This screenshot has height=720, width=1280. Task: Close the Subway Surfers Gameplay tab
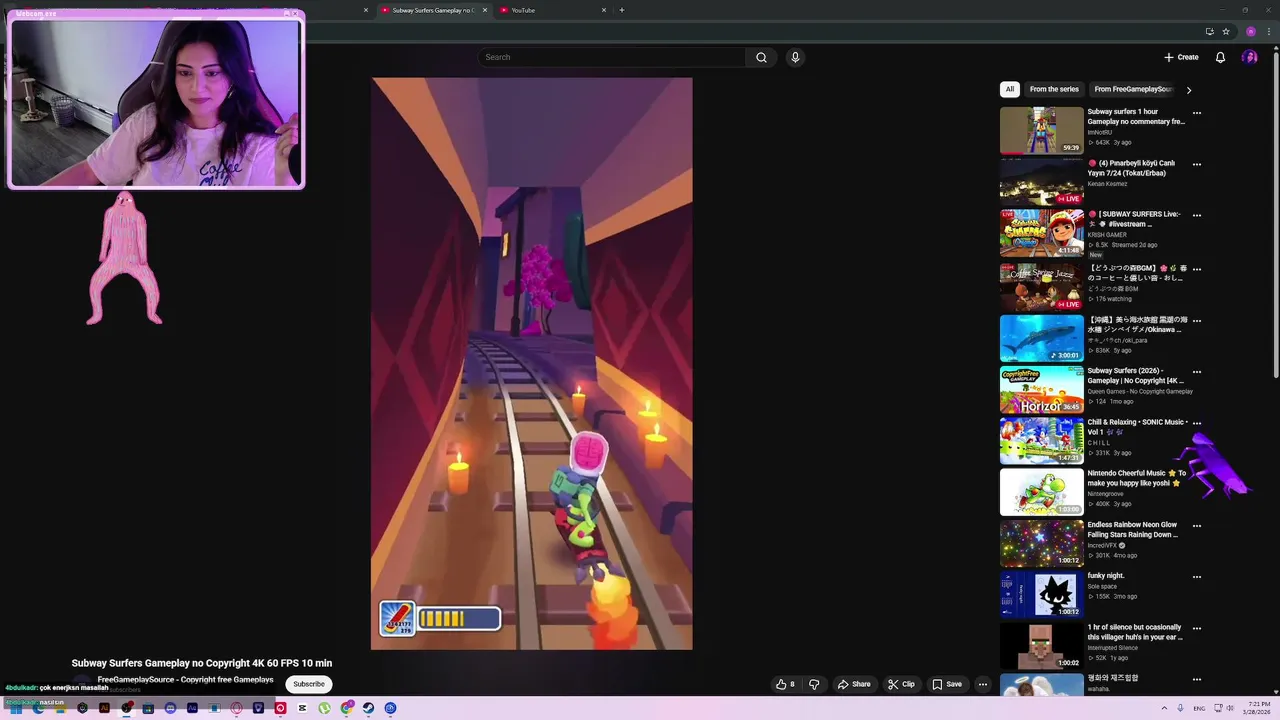485,10
